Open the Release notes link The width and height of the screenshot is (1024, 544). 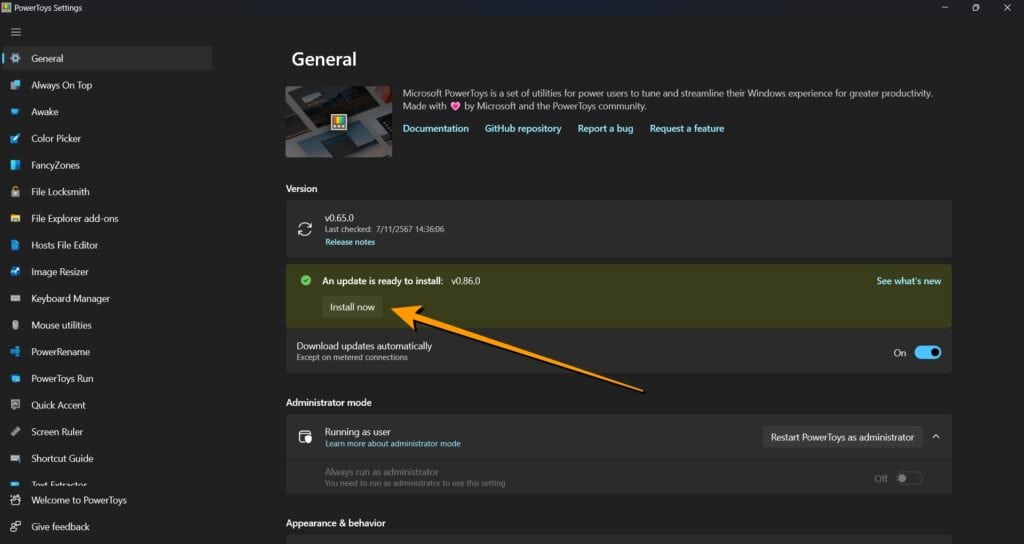point(350,242)
